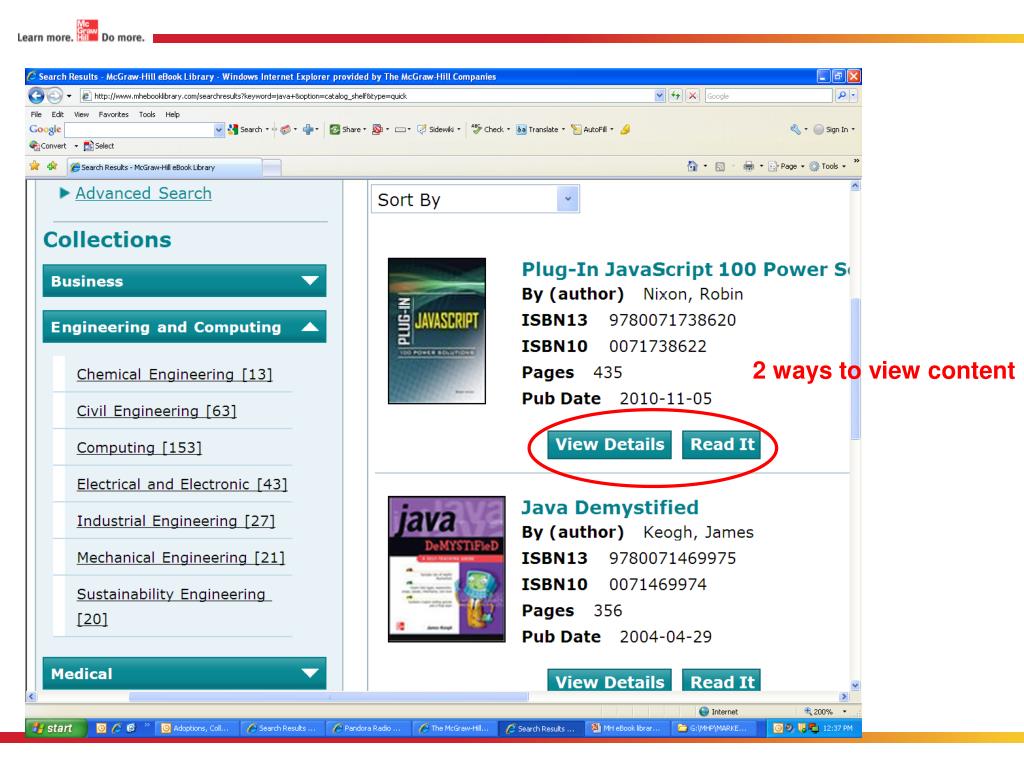
Task: Click the spell Check toolbar button
Action: point(490,129)
